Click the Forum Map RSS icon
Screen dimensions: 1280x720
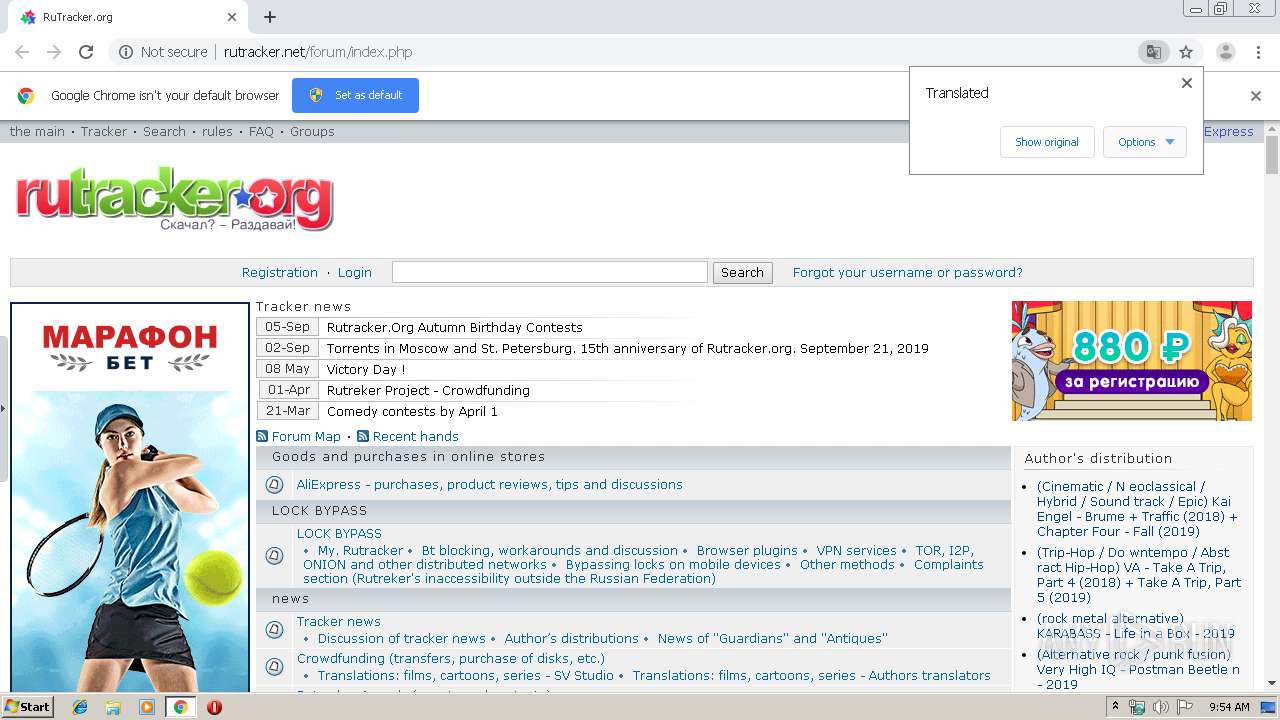[x=262, y=436]
